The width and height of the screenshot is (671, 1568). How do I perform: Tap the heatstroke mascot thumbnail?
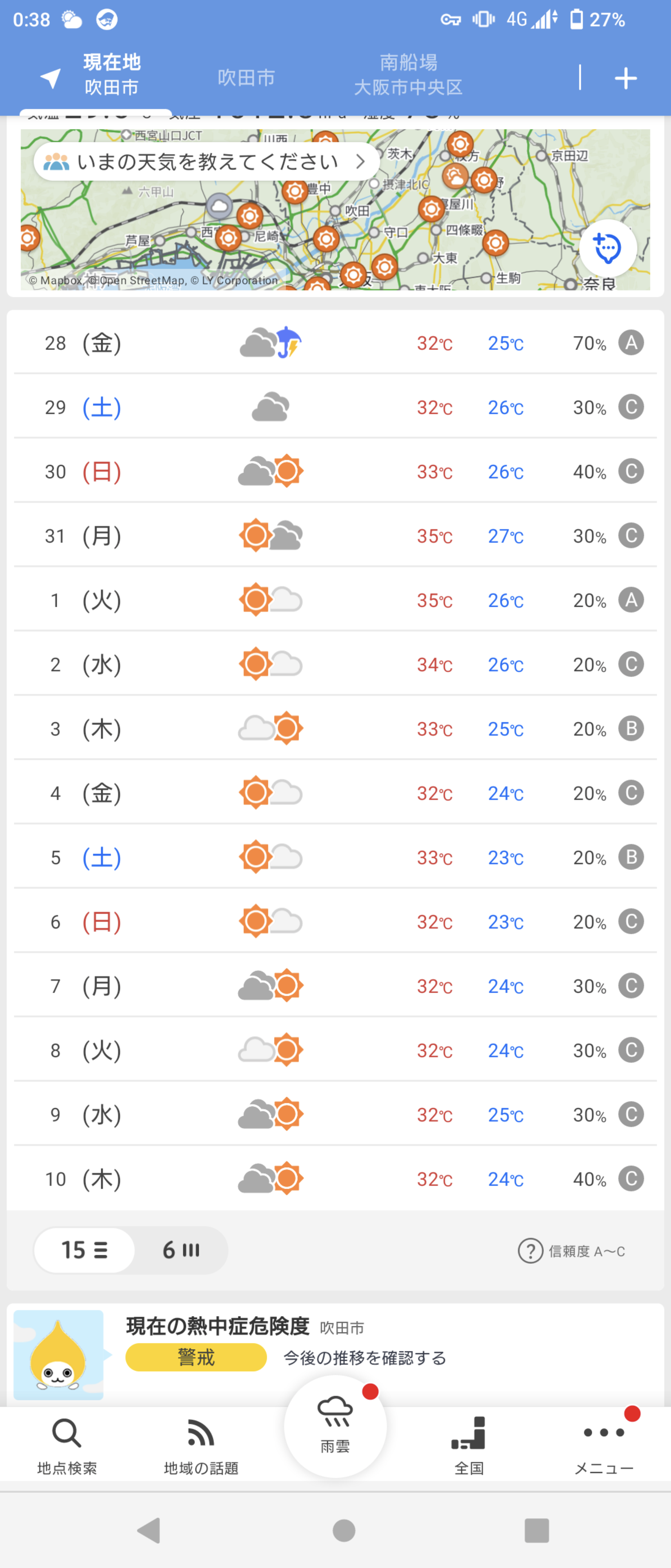[x=58, y=1354]
